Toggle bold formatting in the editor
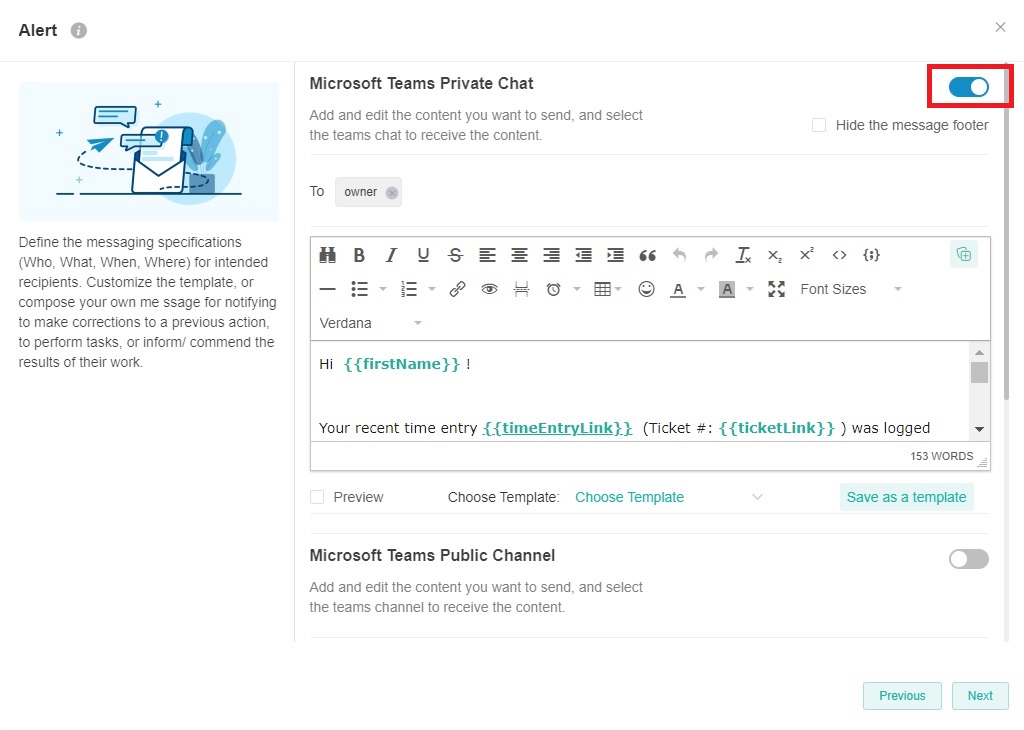Screen dimensions: 1024x730 click(359, 255)
